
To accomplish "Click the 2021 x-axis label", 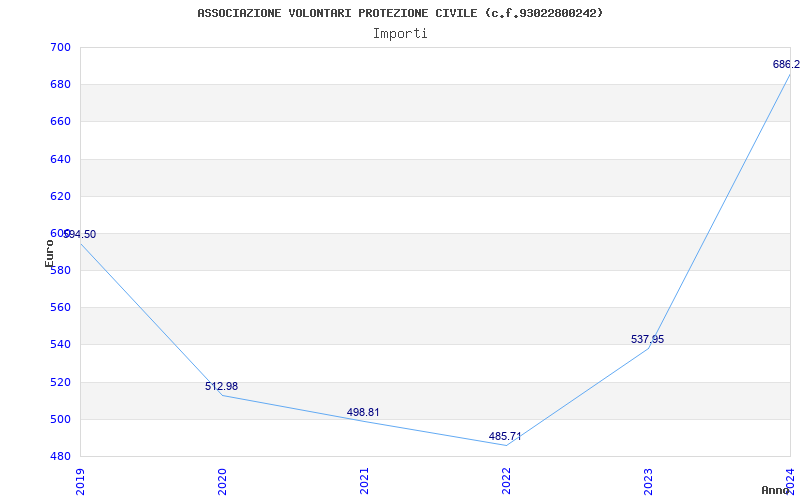I will tap(364, 482).
